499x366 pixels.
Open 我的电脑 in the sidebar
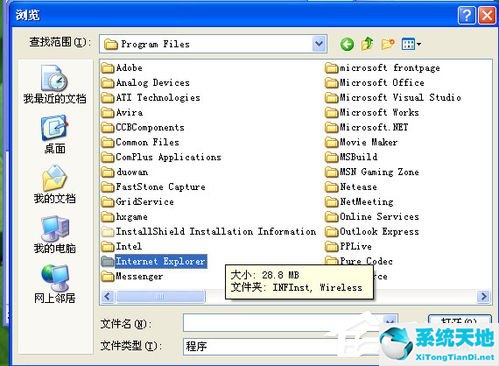pos(55,234)
